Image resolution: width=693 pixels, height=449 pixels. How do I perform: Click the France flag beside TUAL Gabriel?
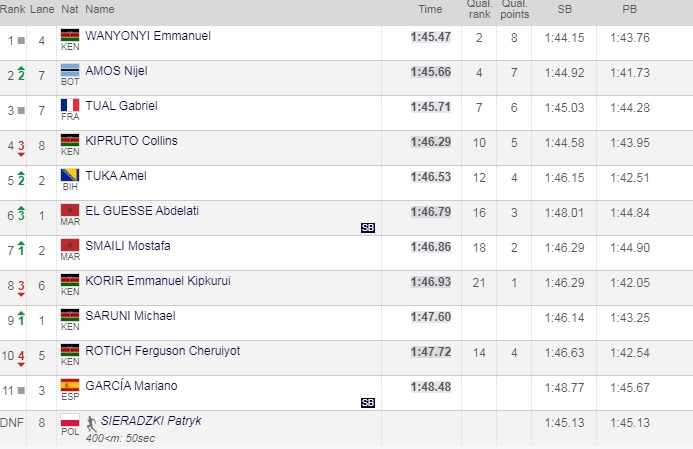70,105
